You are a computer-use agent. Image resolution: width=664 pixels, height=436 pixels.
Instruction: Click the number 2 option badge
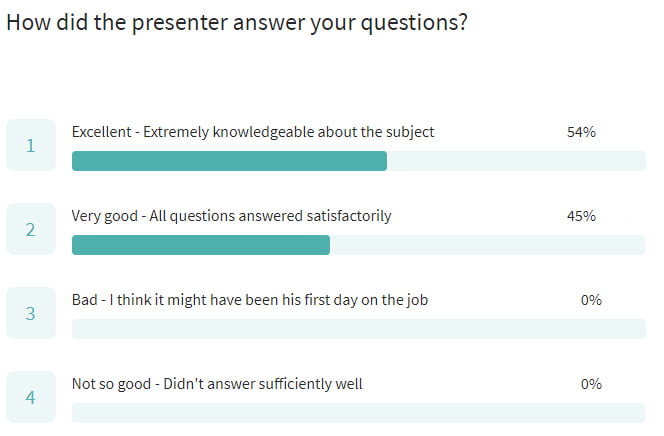(x=31, y=229)
